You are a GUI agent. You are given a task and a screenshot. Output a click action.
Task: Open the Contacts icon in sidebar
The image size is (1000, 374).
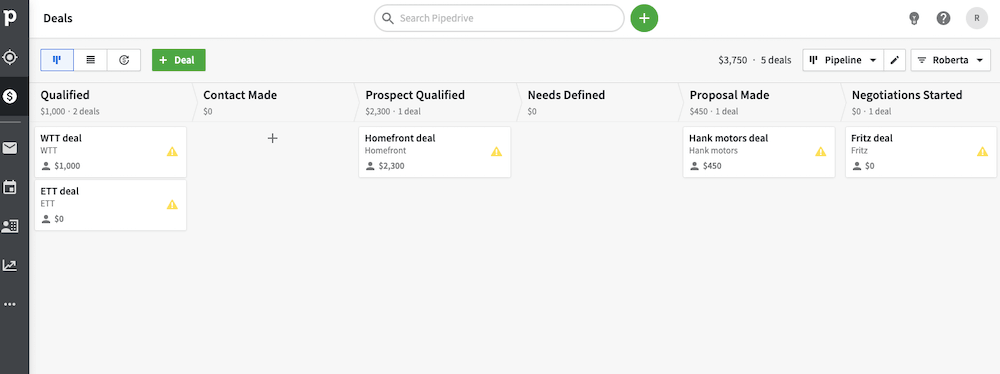coord(10,226)
